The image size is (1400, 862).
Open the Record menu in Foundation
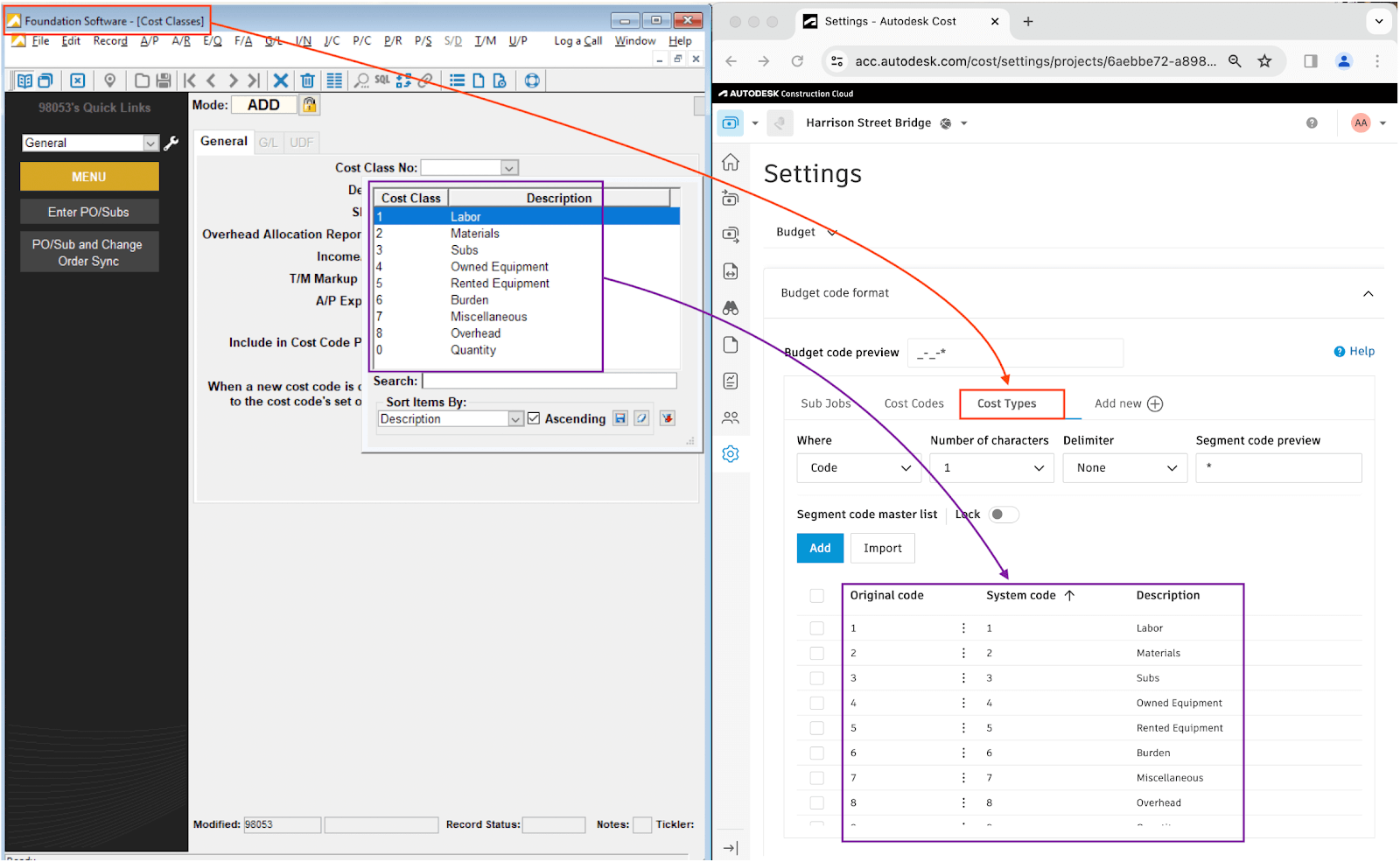110,41
